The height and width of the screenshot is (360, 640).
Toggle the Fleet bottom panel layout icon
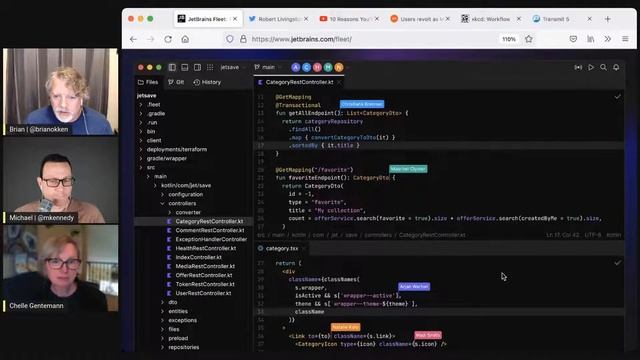click(x=185, y=67)
